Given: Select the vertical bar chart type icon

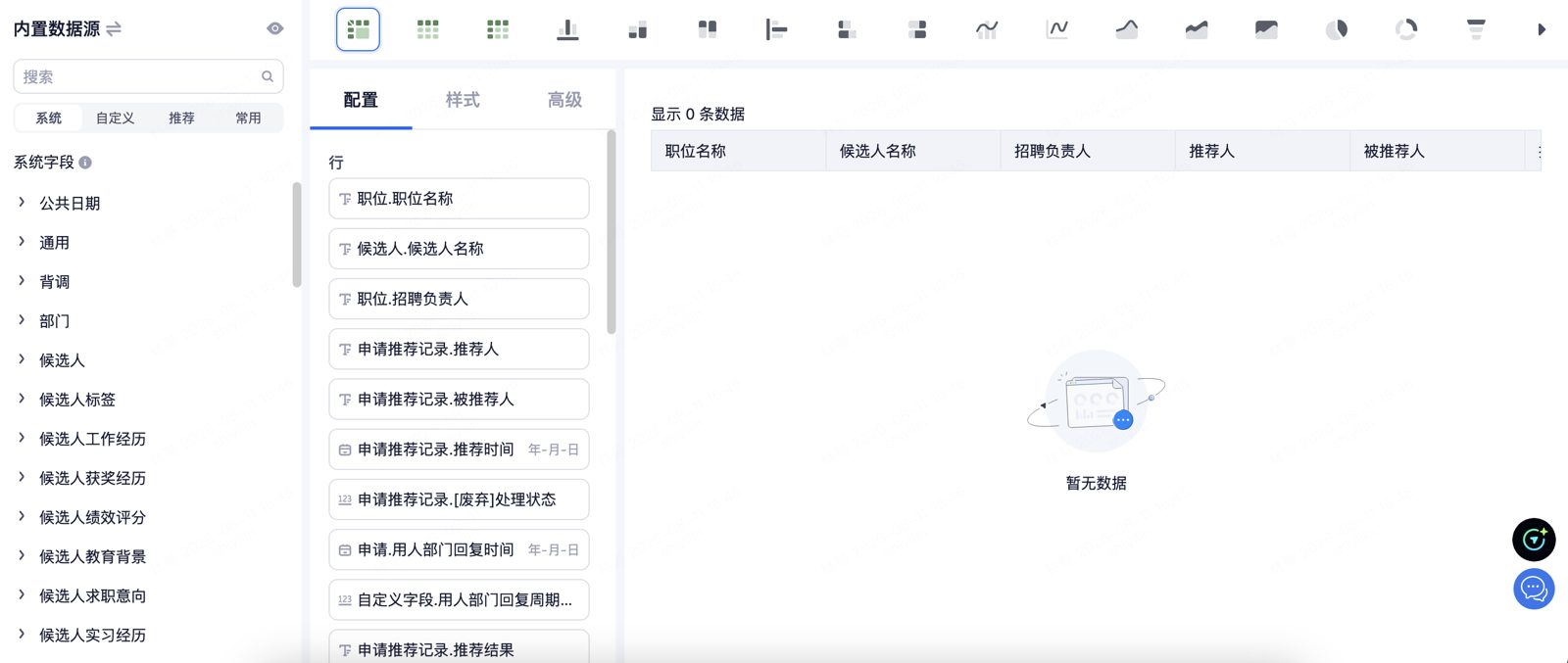Looking at the screenshot, I should pyautogui.click(x=567, y=29).
